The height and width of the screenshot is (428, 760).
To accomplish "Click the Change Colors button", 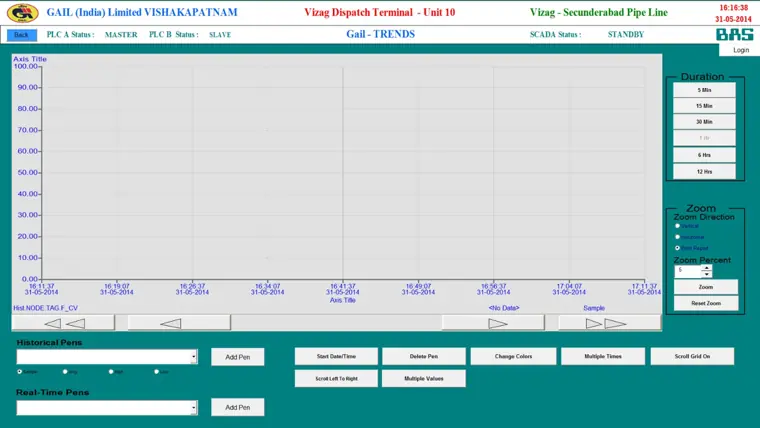I will 513,356.
